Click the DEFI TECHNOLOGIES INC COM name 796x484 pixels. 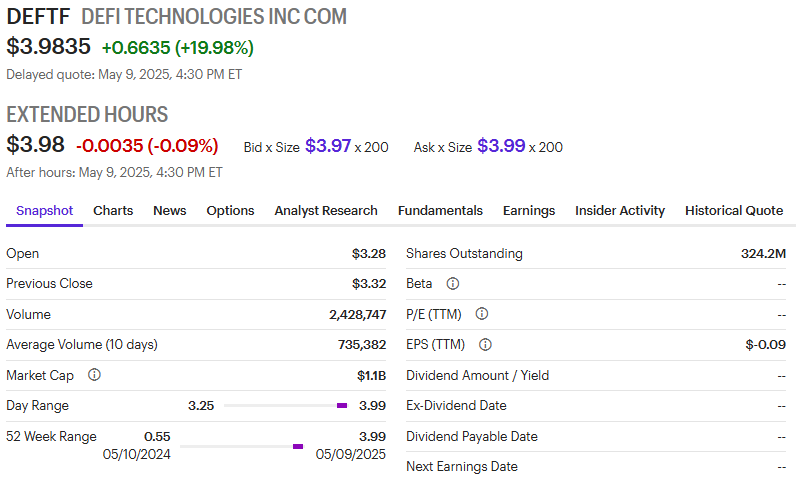click(x=214, y=17)
